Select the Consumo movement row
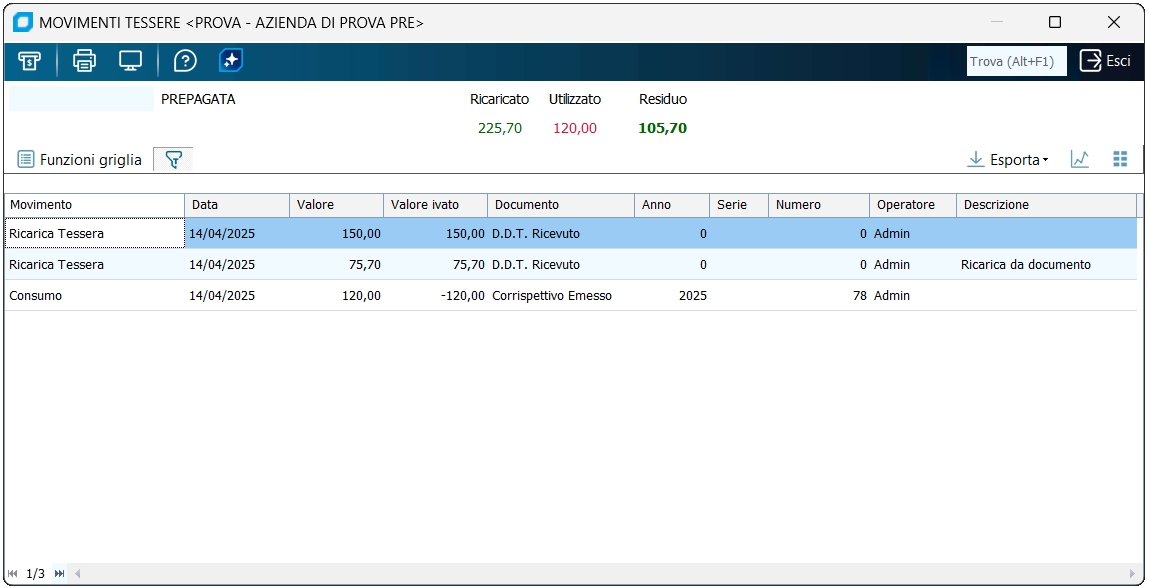This screenshot has width=1149, height=588. (571, 295)
